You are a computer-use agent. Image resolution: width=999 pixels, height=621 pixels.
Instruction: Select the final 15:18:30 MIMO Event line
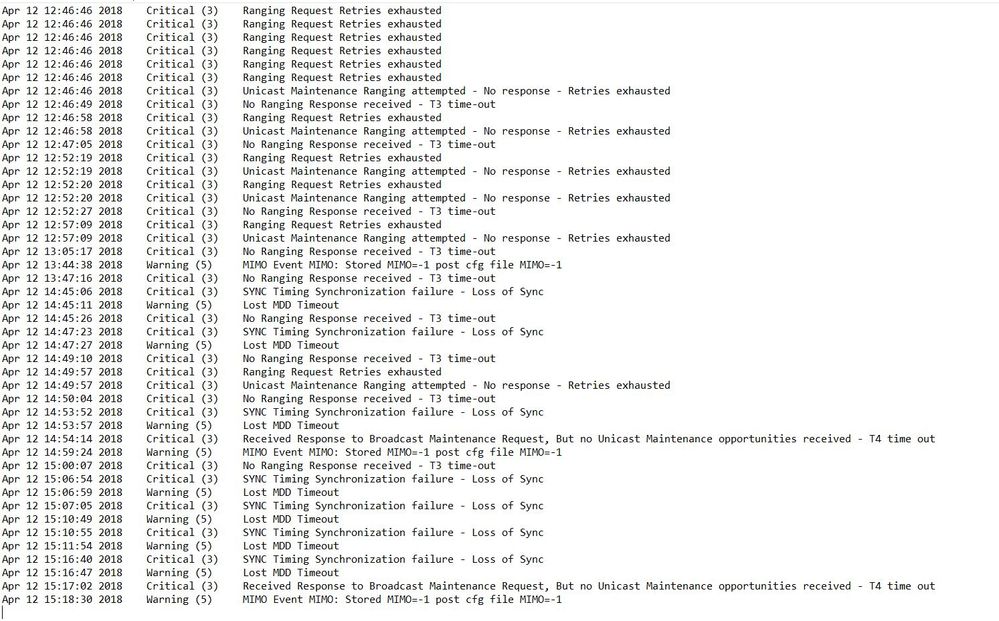pyautogui.click(x=402, y=600)
